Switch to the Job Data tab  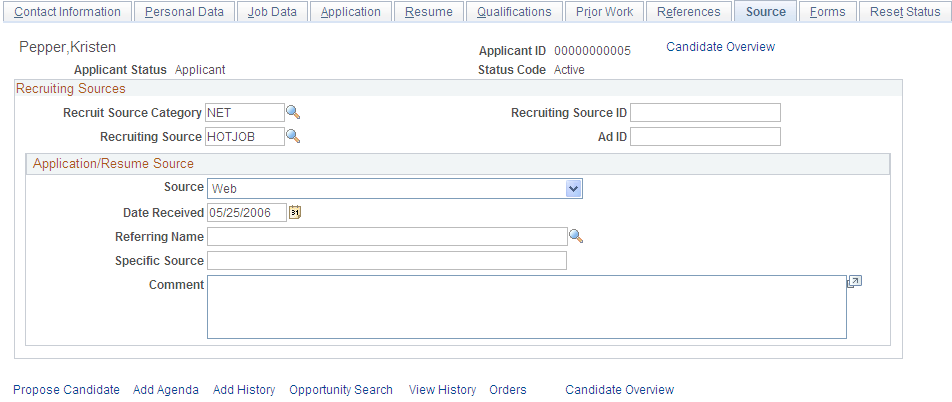click(x=272, y=12)
